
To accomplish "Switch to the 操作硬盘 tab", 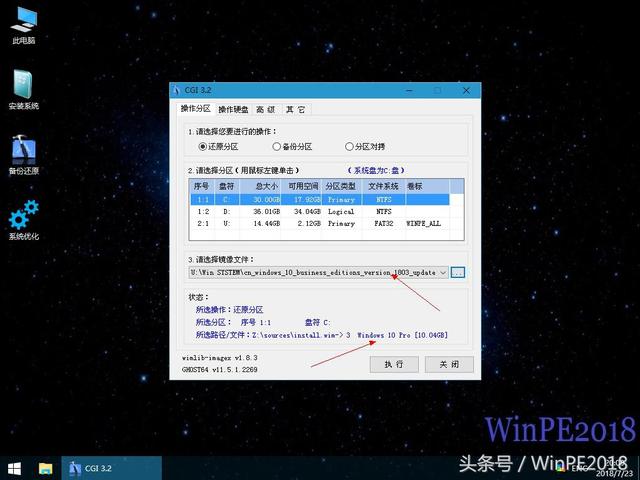I will tap(233, 109).
